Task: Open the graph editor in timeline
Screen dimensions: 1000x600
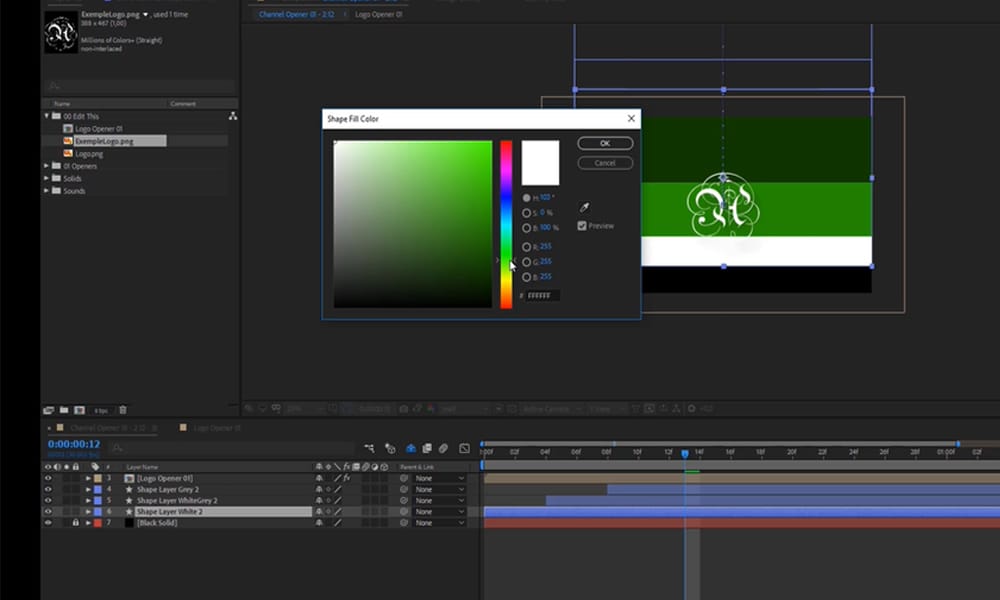Action: pos(464,449)
